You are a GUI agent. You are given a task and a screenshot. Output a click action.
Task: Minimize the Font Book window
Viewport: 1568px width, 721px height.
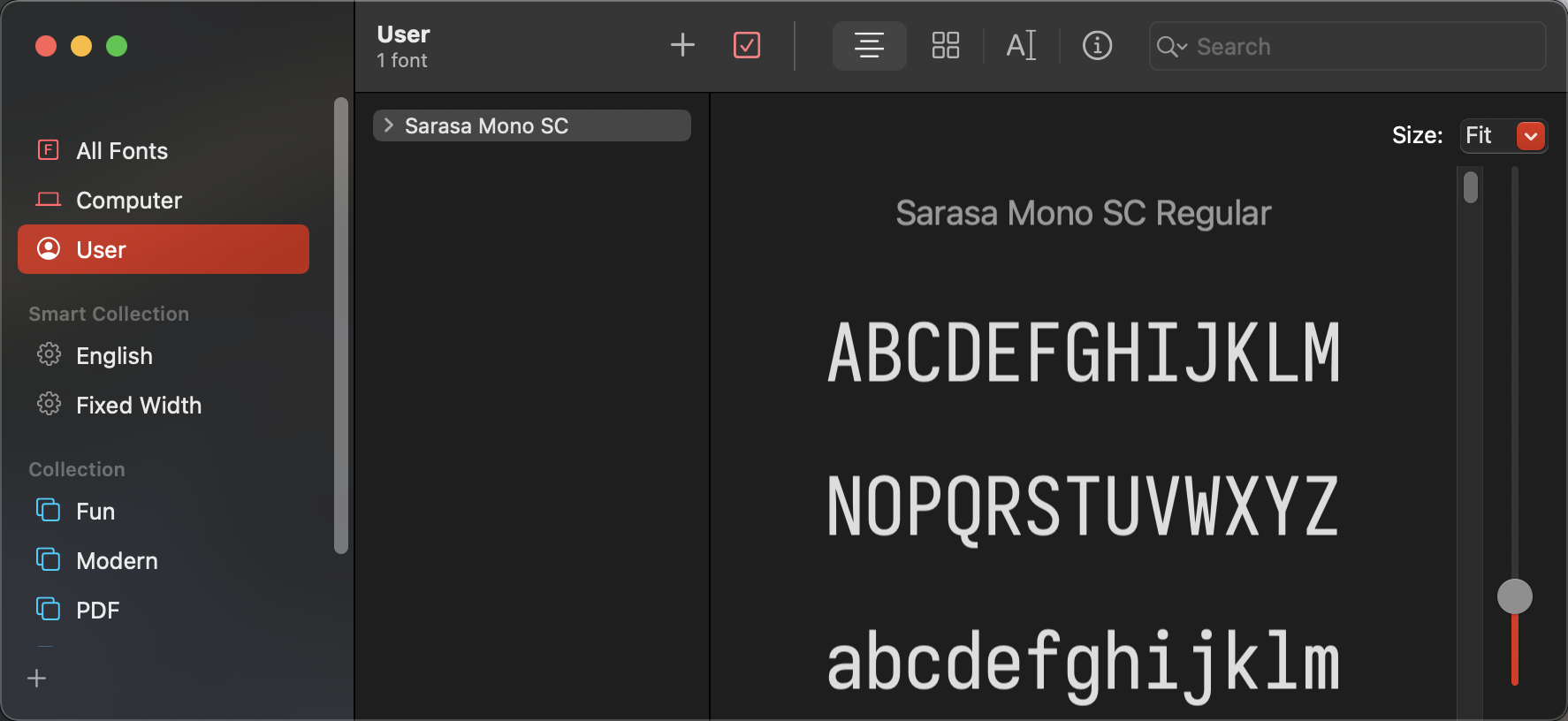81,46
